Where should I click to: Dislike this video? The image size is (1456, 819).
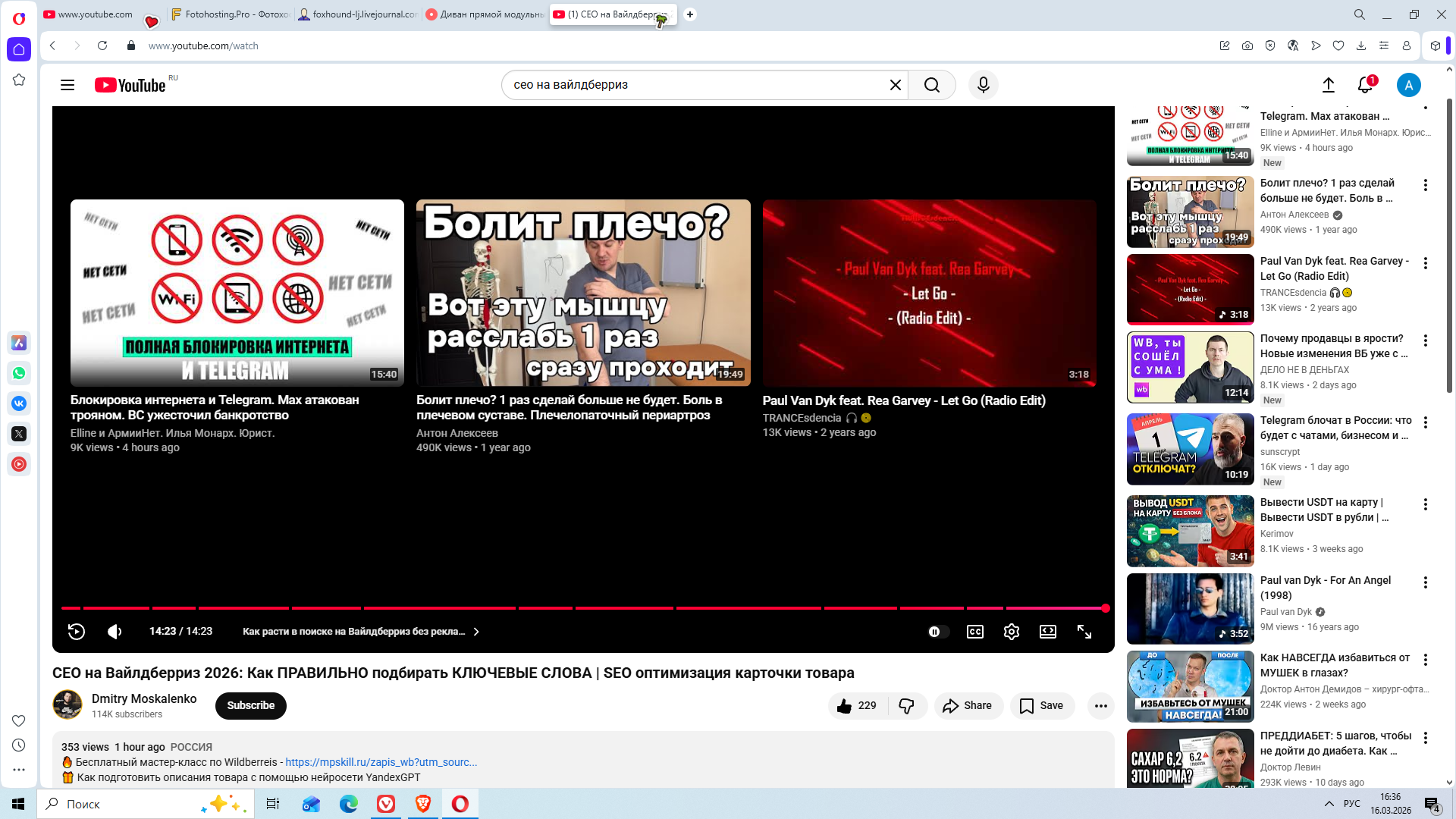907,706
